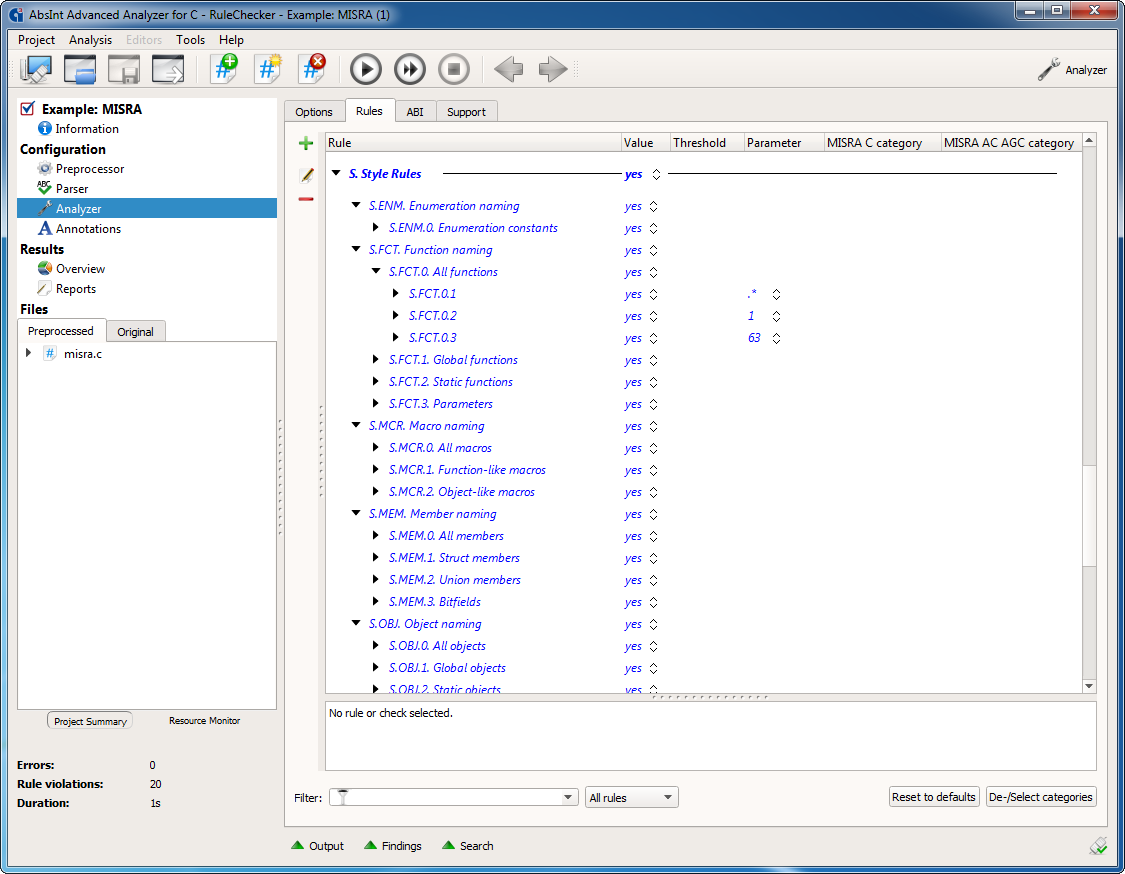
Task: Go back with left arrow icon
Action: coord(509,70)
